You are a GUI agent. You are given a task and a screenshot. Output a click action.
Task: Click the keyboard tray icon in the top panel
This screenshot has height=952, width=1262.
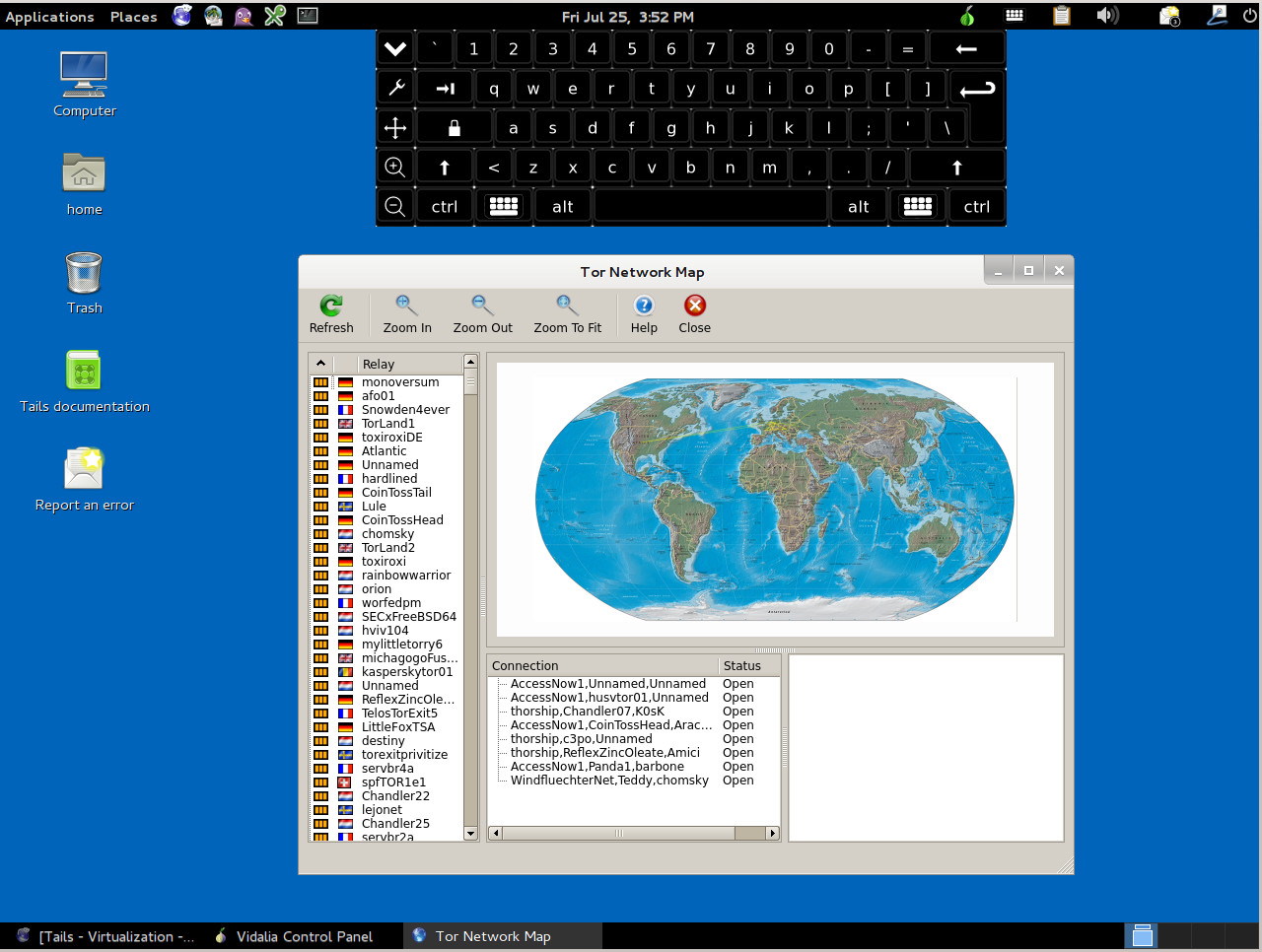(1014, 15)
